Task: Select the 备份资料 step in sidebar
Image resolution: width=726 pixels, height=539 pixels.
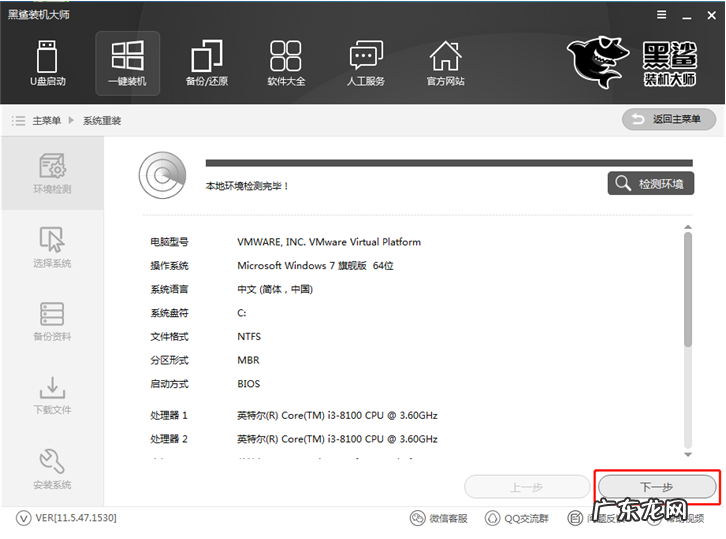Action: (x=52, y=321)
